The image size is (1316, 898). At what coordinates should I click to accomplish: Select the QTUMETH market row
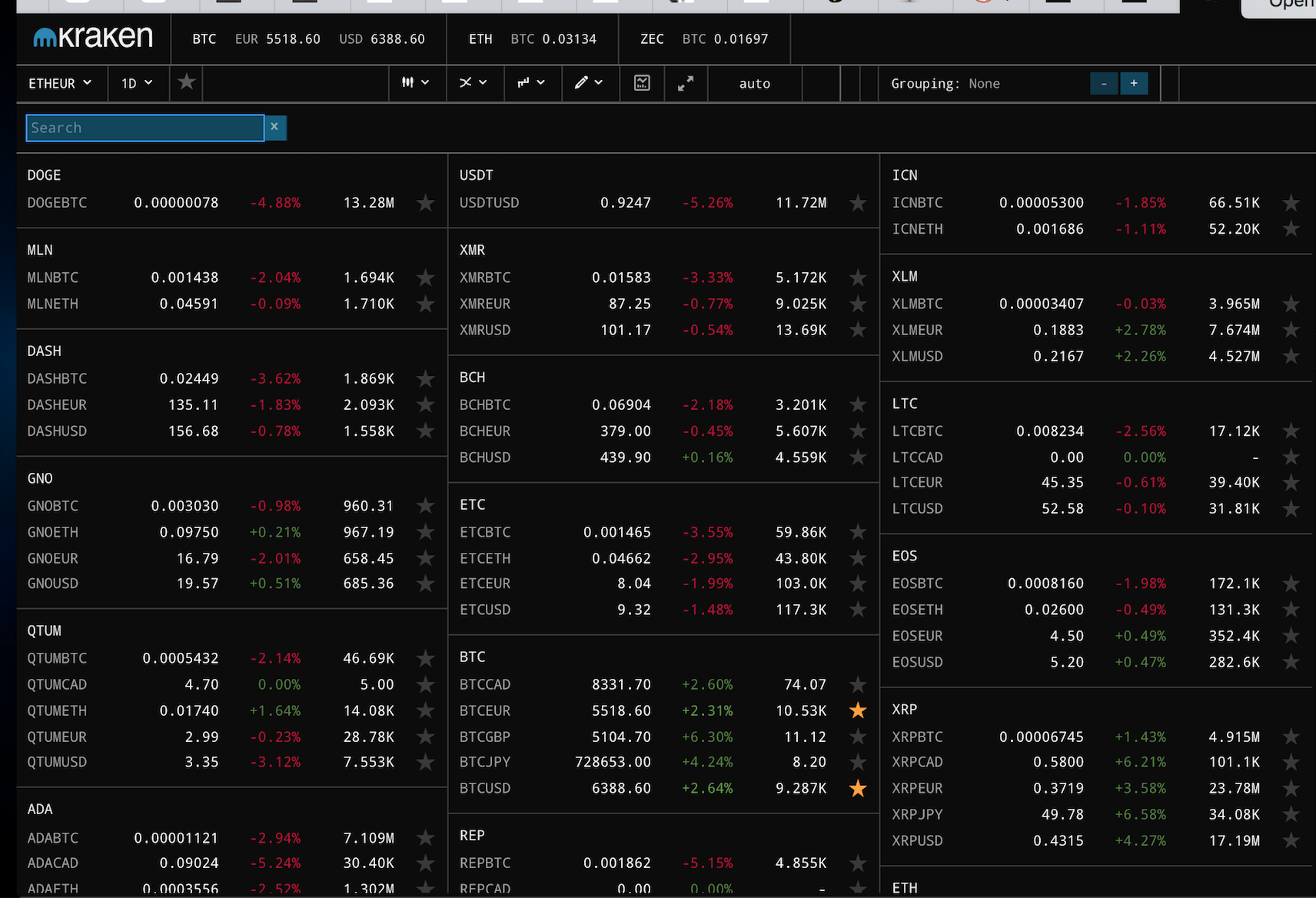point(231,710)
